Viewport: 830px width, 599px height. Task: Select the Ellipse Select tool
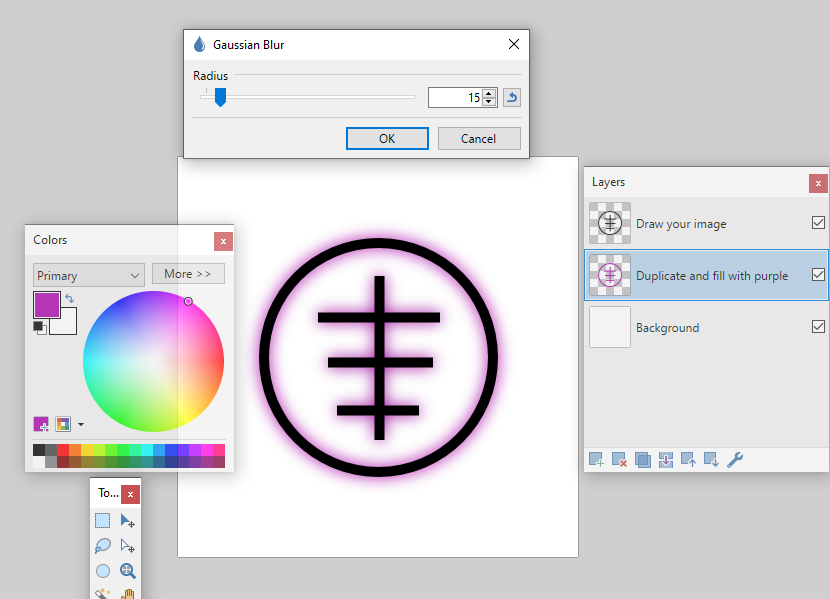103,571
